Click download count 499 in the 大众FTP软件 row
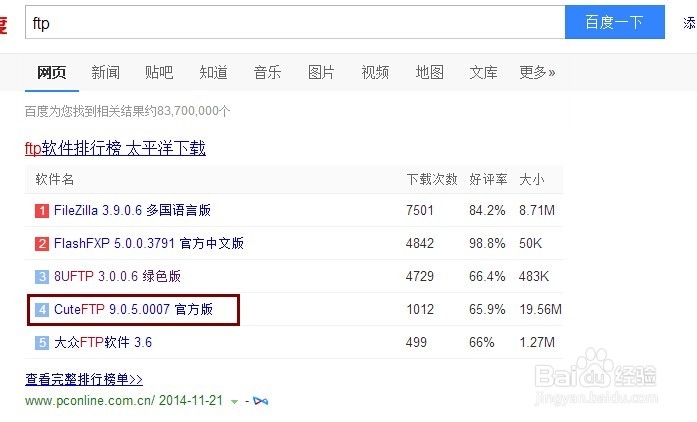The height and width of the screenshot is (422, 697). pyautogui.click(x=416, y=342)
